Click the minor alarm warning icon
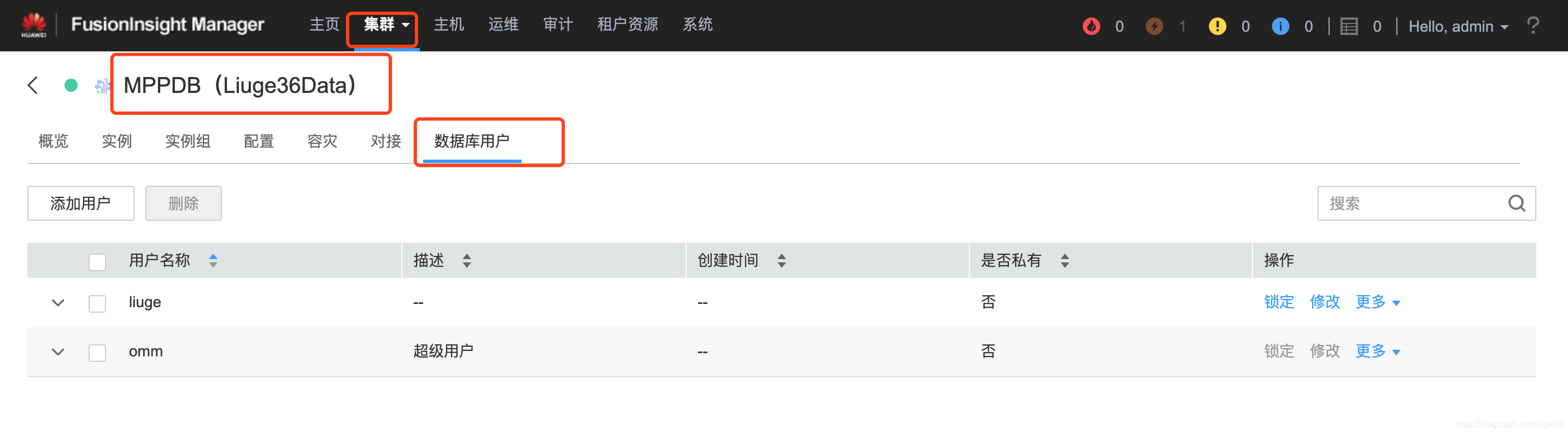The height and width of the screenshot is (434, 1568). tap(1218, 25)
